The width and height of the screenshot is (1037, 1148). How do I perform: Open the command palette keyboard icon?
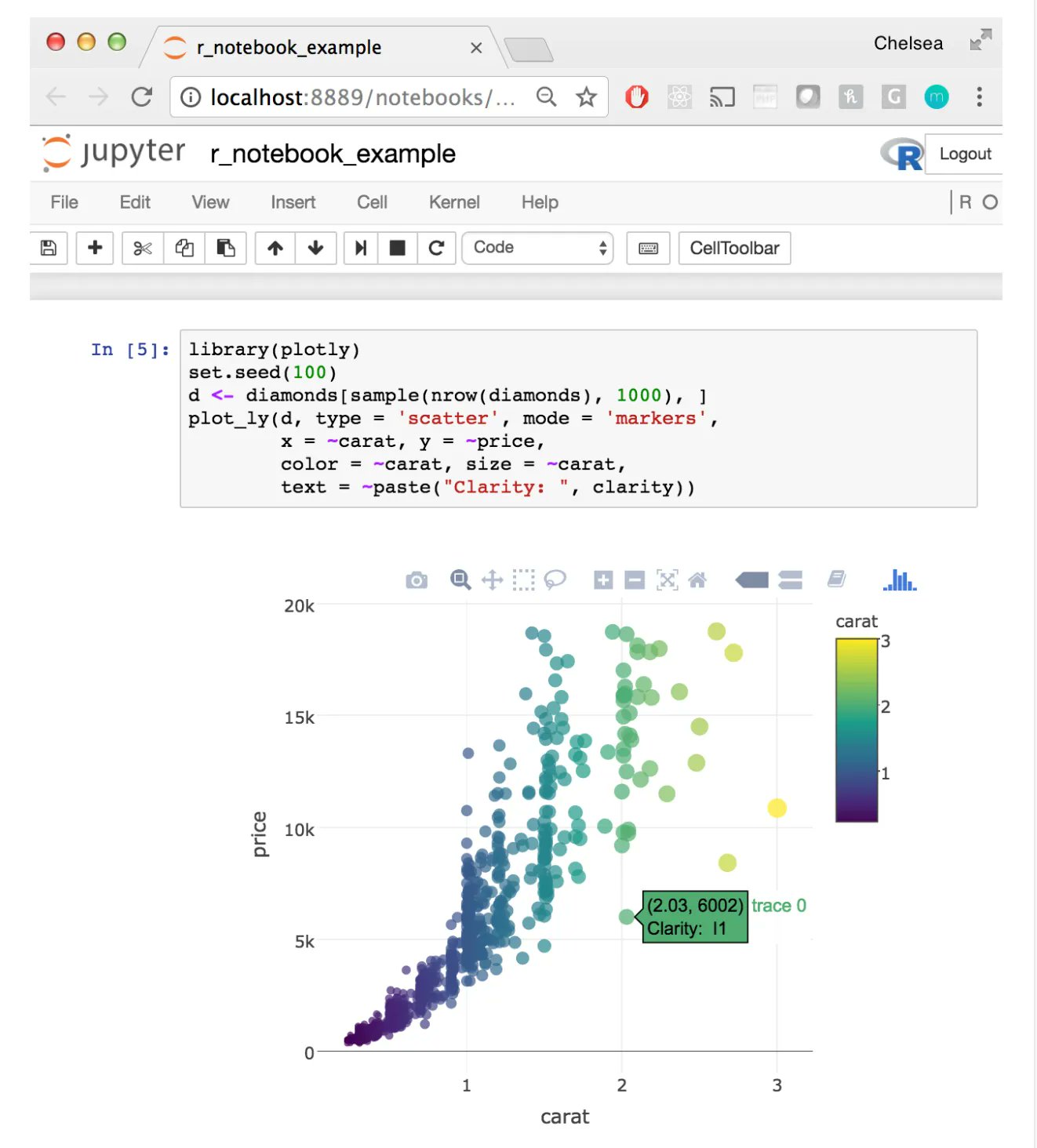tap(649, 249)
